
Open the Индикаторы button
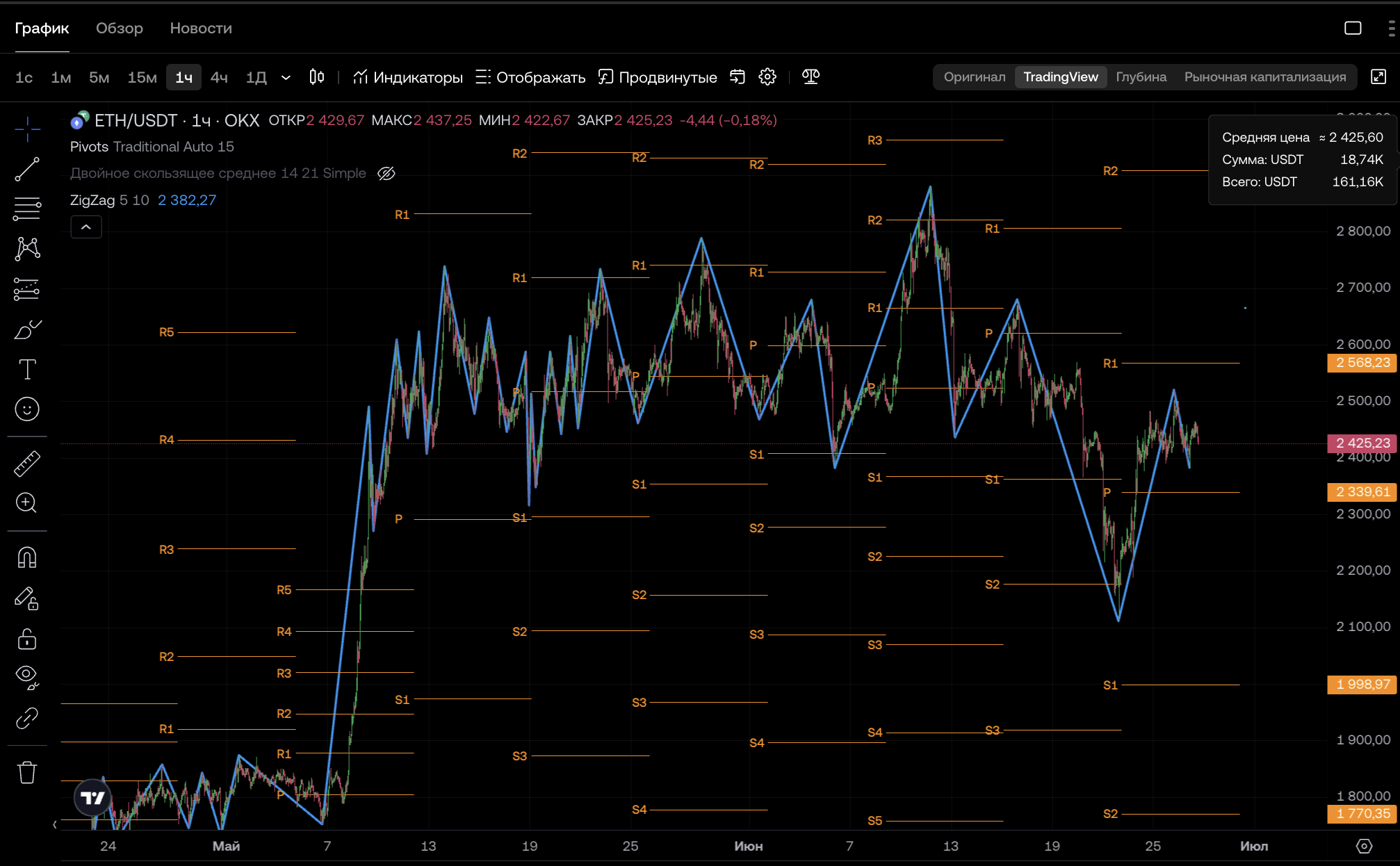(407, 77)
